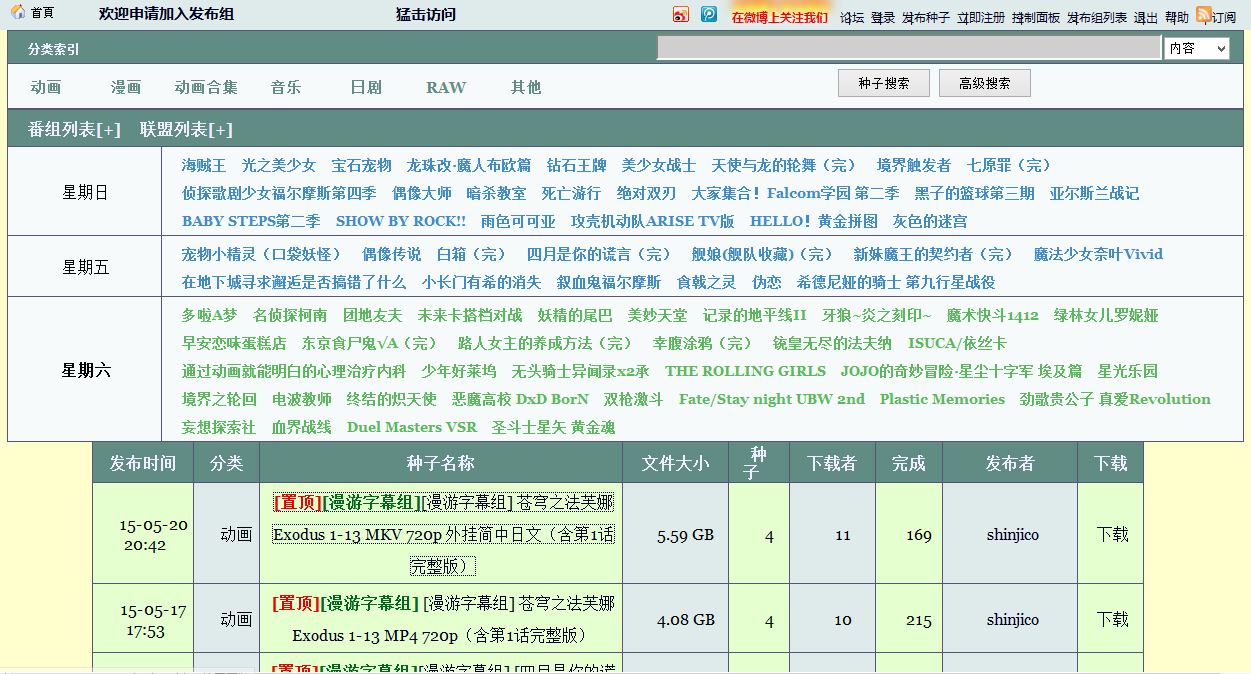The image size is (1251, 674).
Task: Sort by the 文件大小 column header
Action: tap(675, 463)
